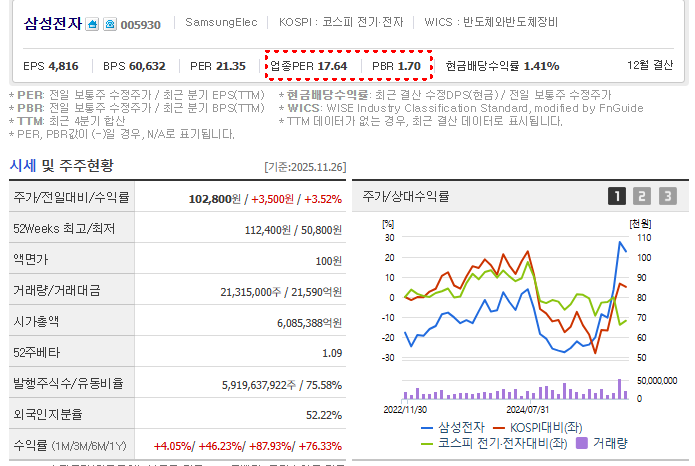Click the 액면가 100원 value
Image resolution: width=695 pixels, height=466 pixels.
(328, 261)
